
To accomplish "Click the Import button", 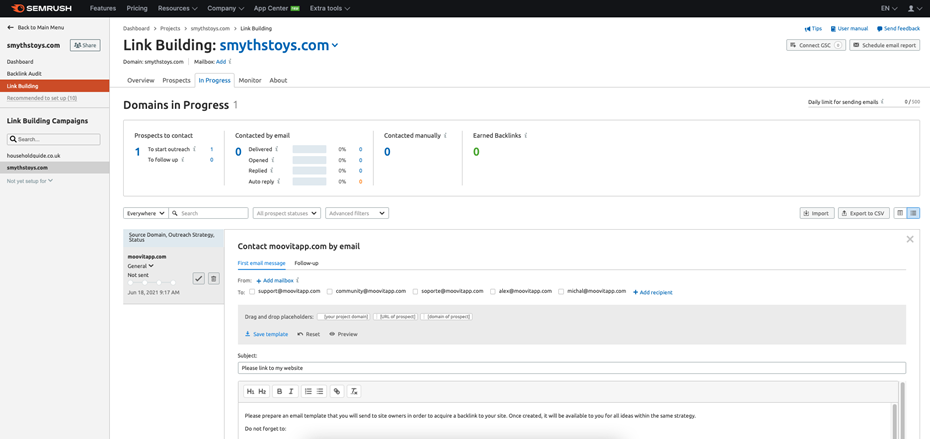I will point(818,213).
